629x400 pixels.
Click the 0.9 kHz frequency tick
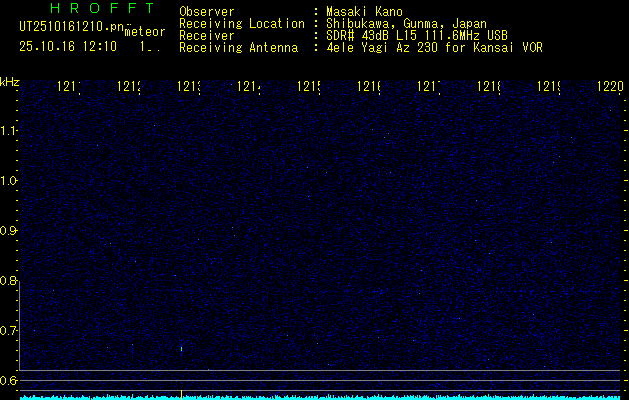click(x=9, y=231)
